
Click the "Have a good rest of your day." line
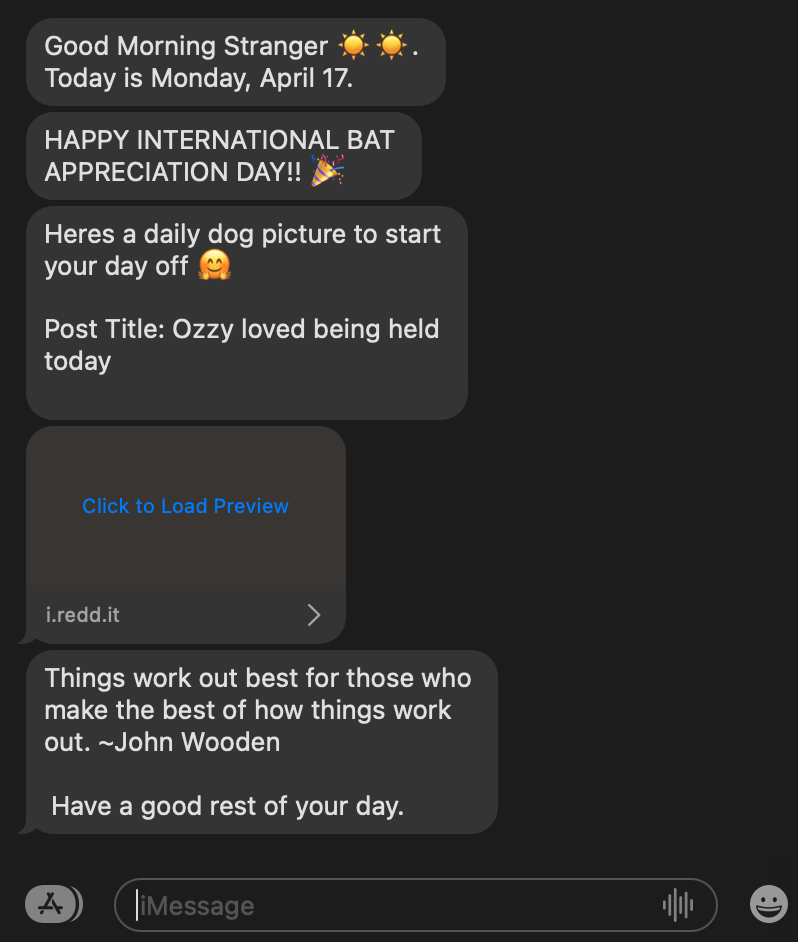[x=227, y=806]
